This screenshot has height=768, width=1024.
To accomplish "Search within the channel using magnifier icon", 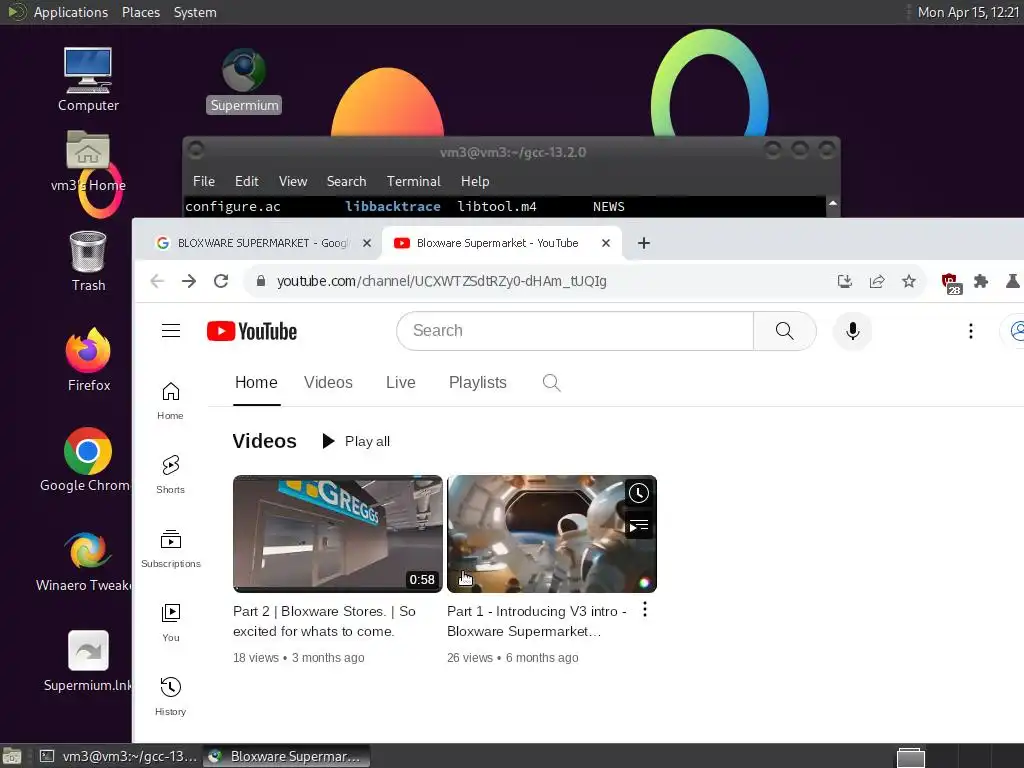I will 551,383.
